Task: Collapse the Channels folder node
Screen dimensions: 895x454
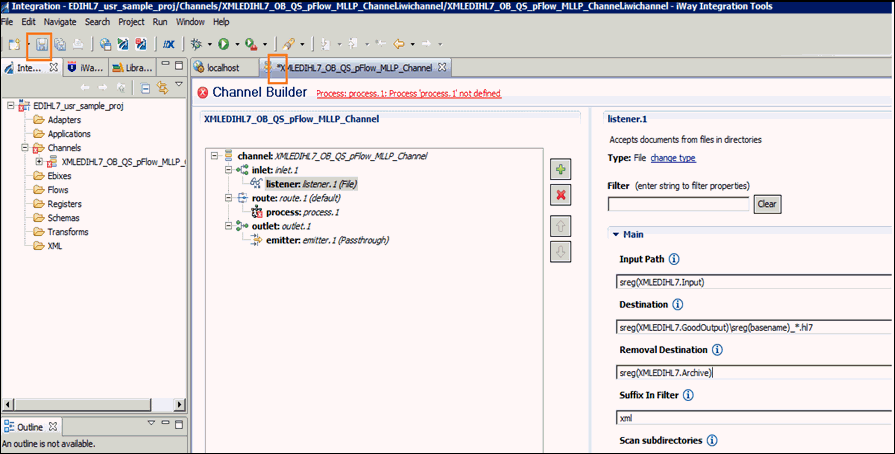Action: coord(25,148)
